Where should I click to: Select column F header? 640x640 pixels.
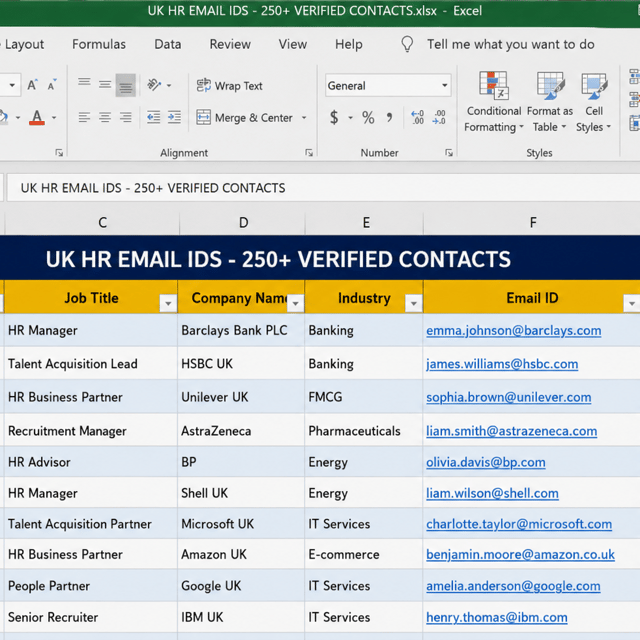tap(532, 222)
